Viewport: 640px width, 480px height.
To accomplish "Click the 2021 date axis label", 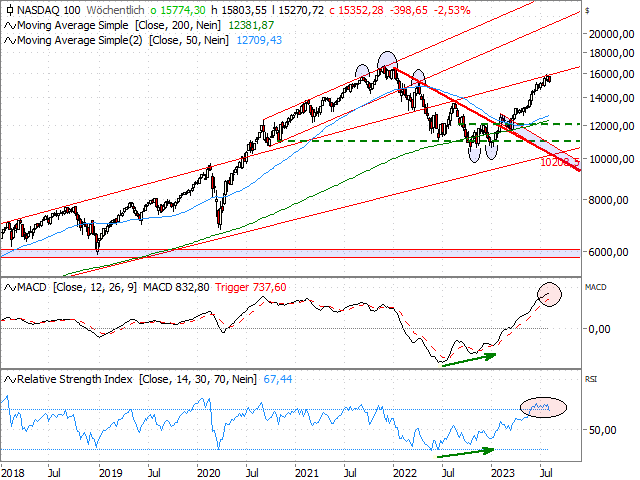I will point(307,473).
